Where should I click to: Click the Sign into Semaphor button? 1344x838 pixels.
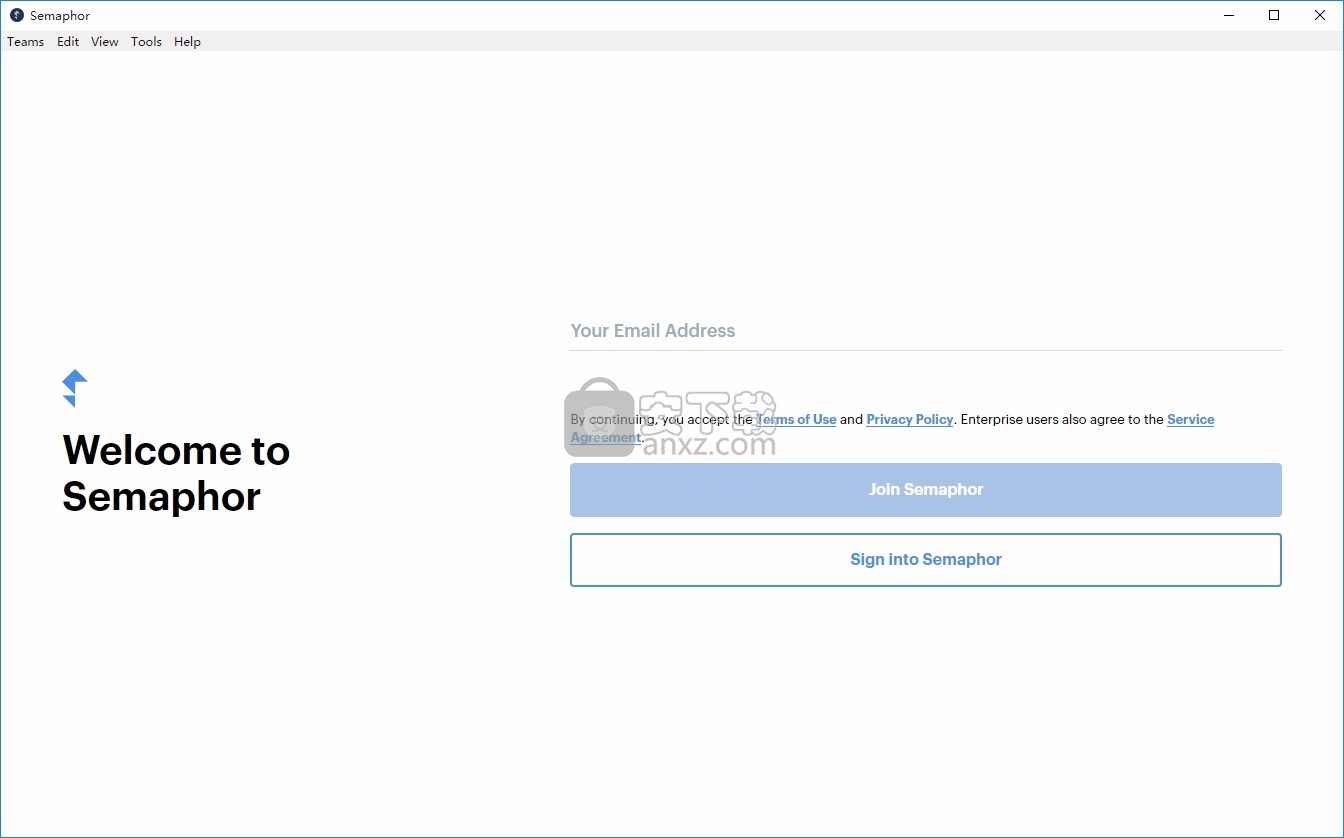(925, 559)
